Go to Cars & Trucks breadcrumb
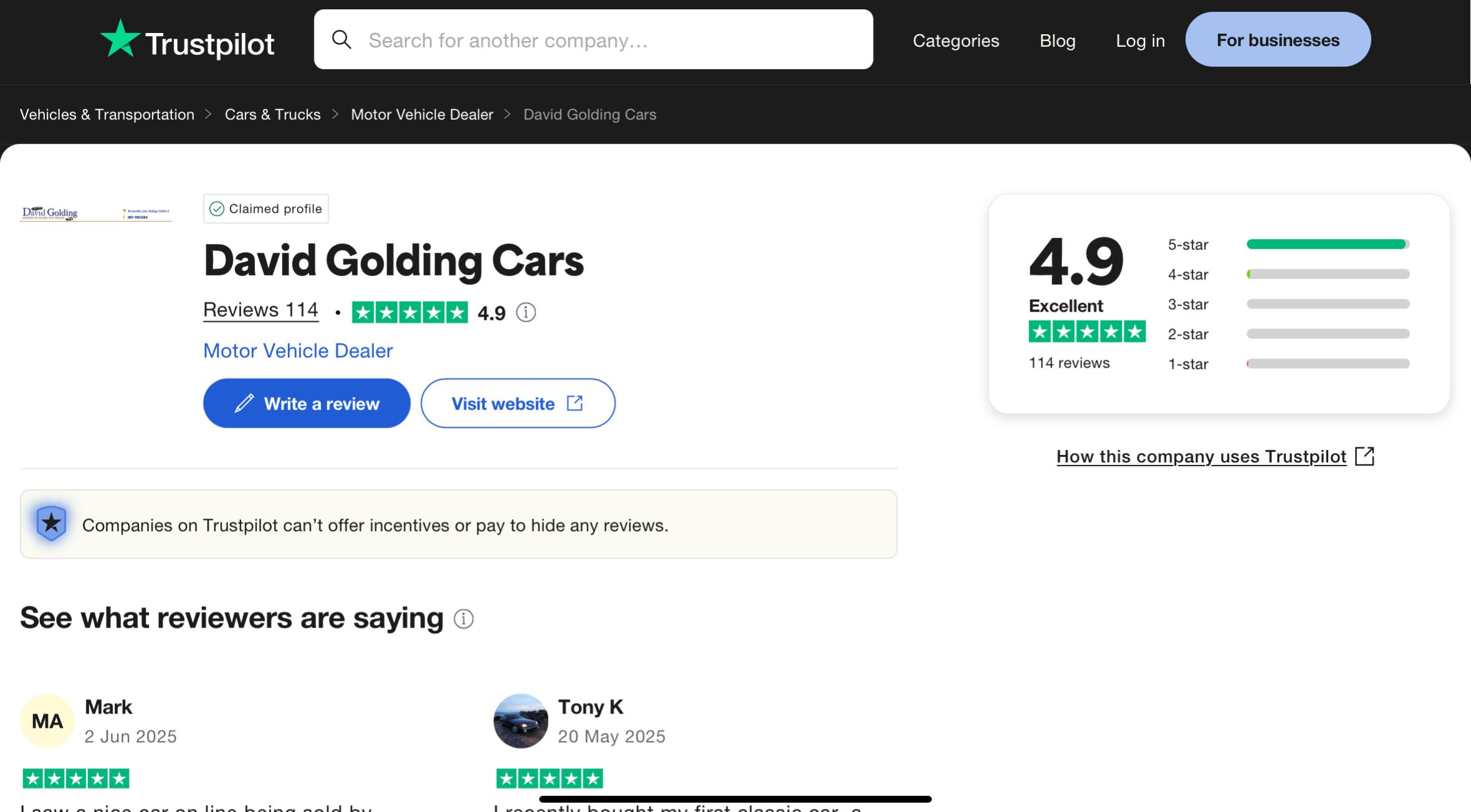Screen dimensions: 1471x812 [272, 115]
